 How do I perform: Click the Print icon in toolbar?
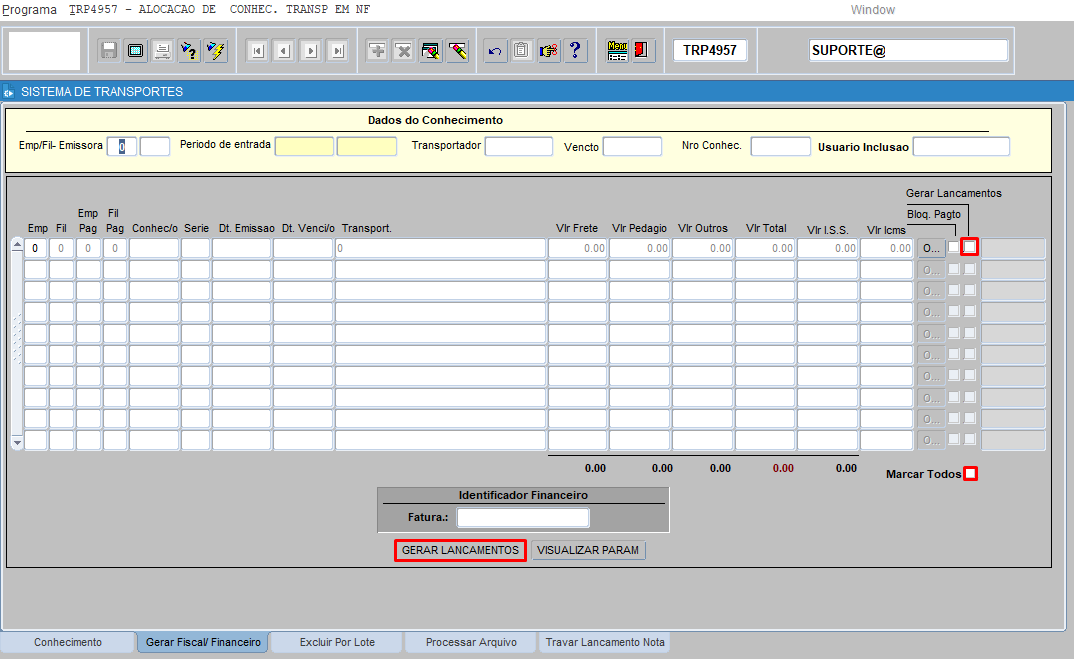point(162,51)
